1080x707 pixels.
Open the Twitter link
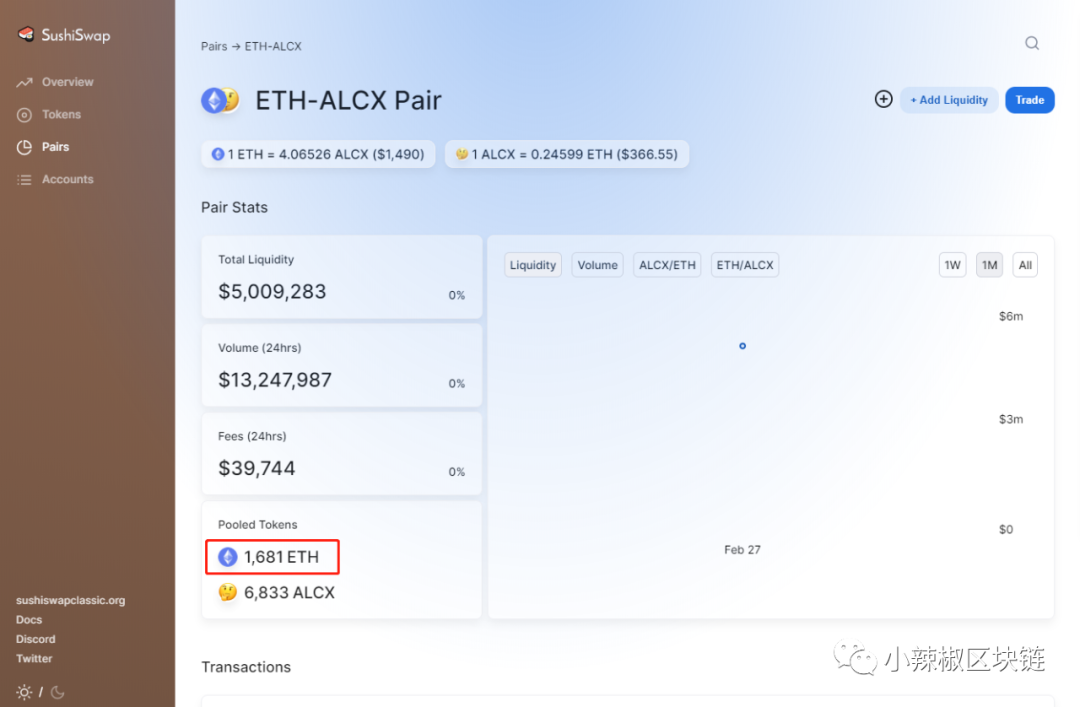[x=34, y=658]
